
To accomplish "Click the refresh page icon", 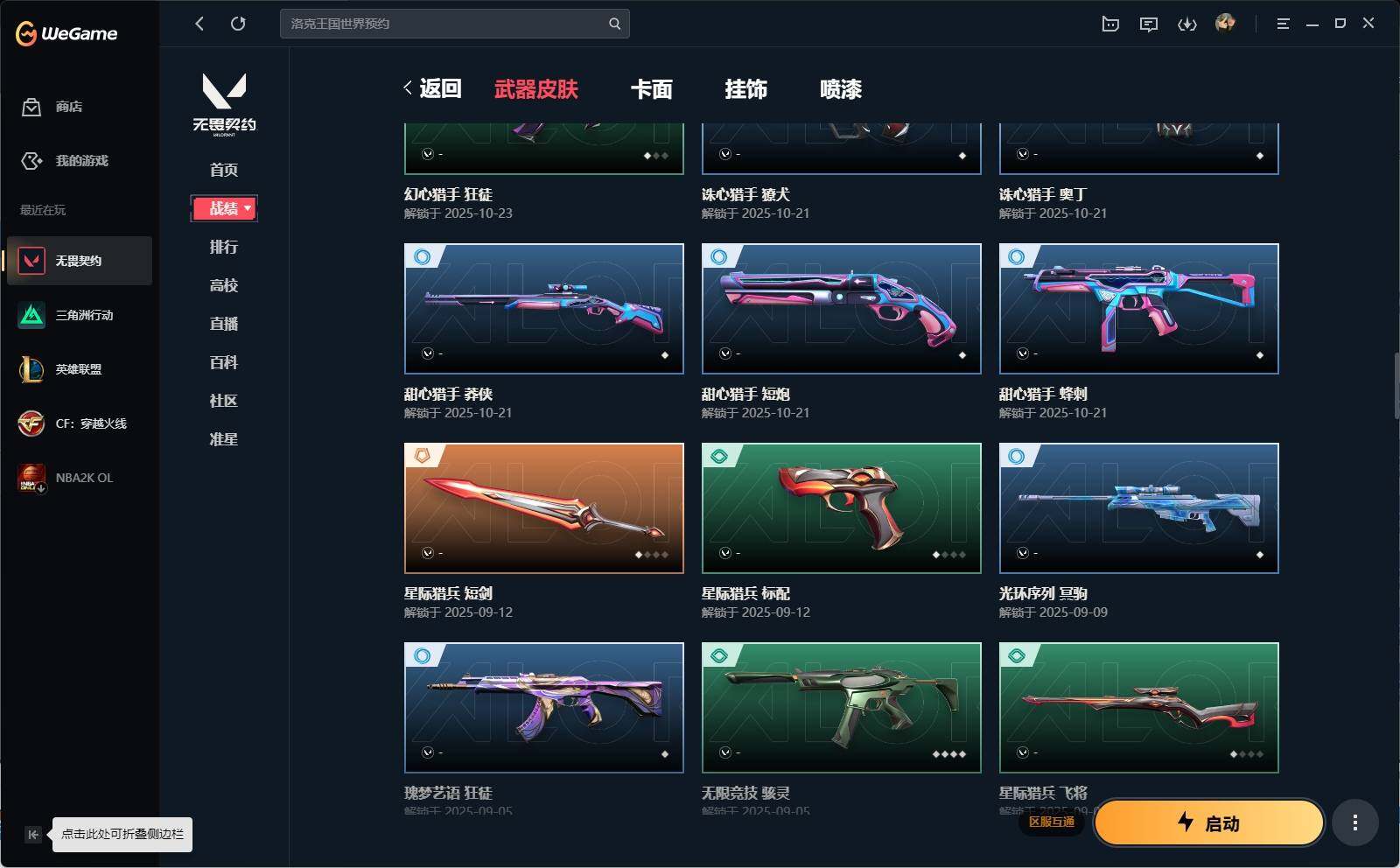I will coord(238,24).
